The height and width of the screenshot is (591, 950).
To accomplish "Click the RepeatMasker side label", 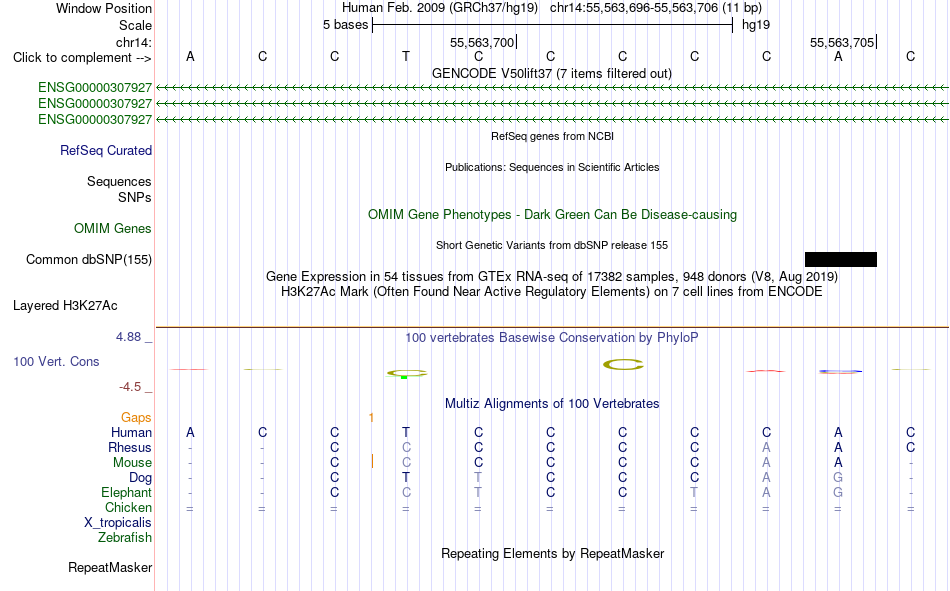I will [110, 568].
